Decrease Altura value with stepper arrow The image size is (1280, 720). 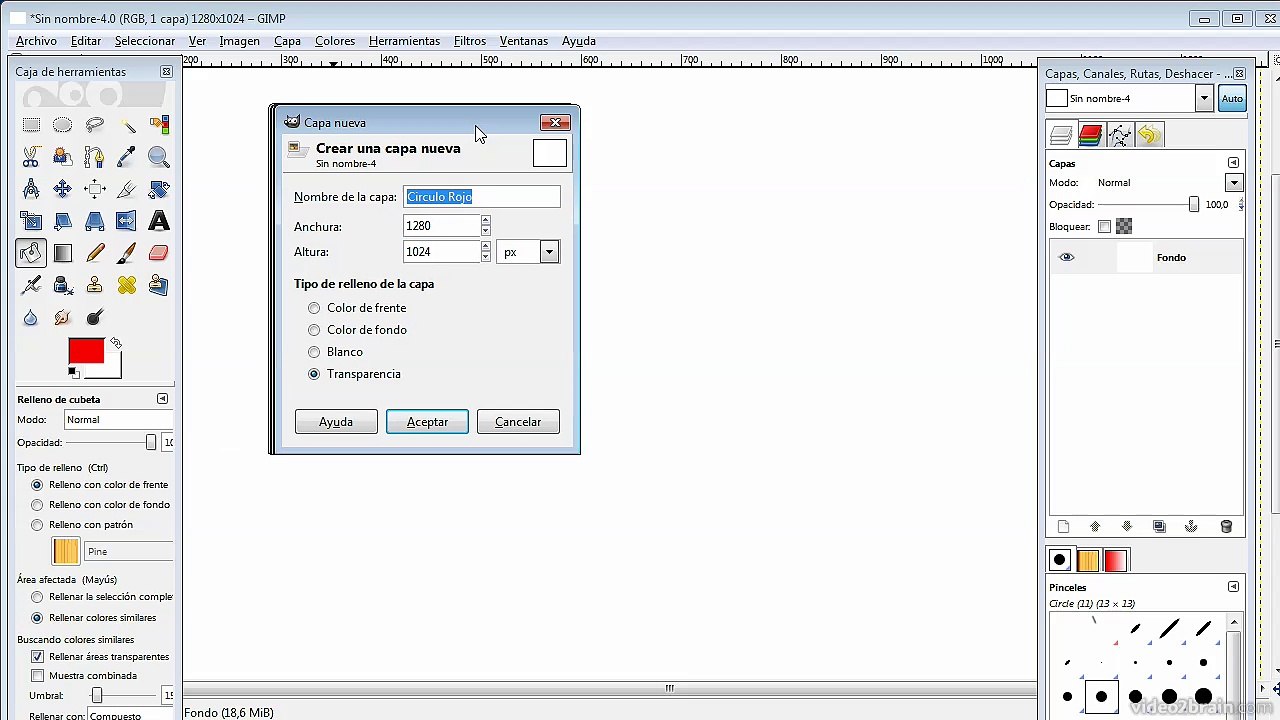[x=486, y=258]
